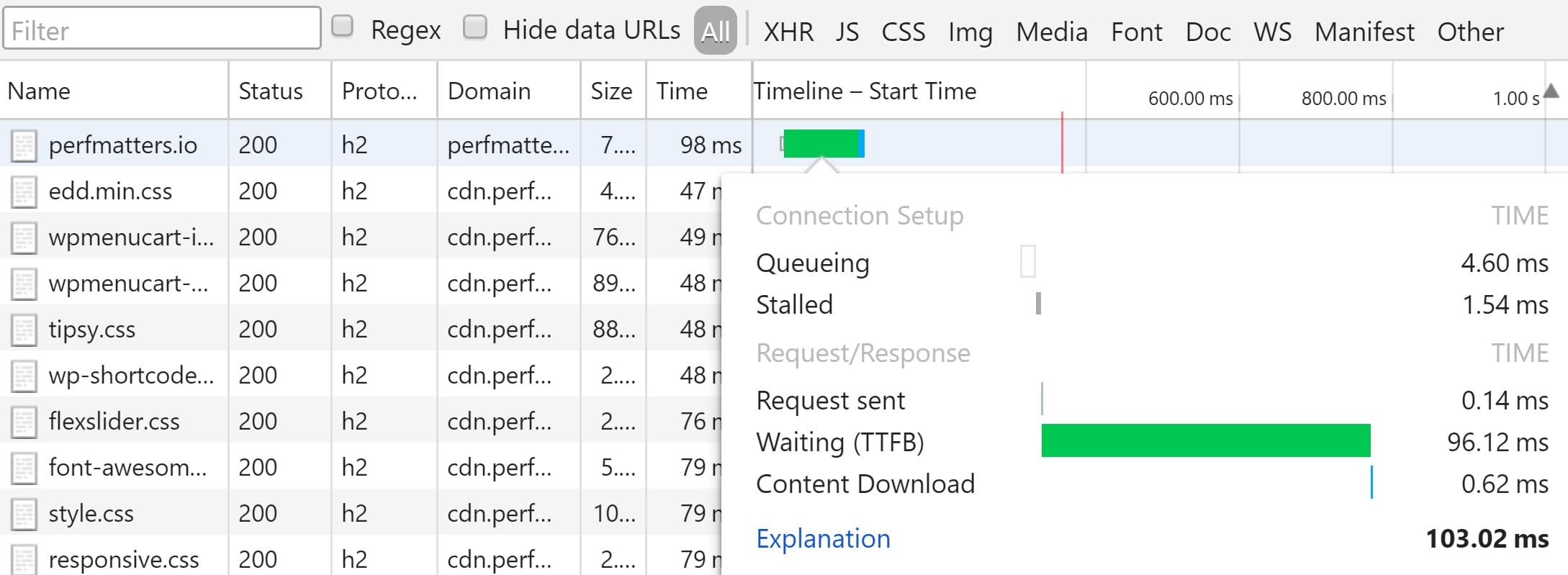Select the icon next to tipsy.css
Screen dimensions: 1568x575
click(24, 328)
